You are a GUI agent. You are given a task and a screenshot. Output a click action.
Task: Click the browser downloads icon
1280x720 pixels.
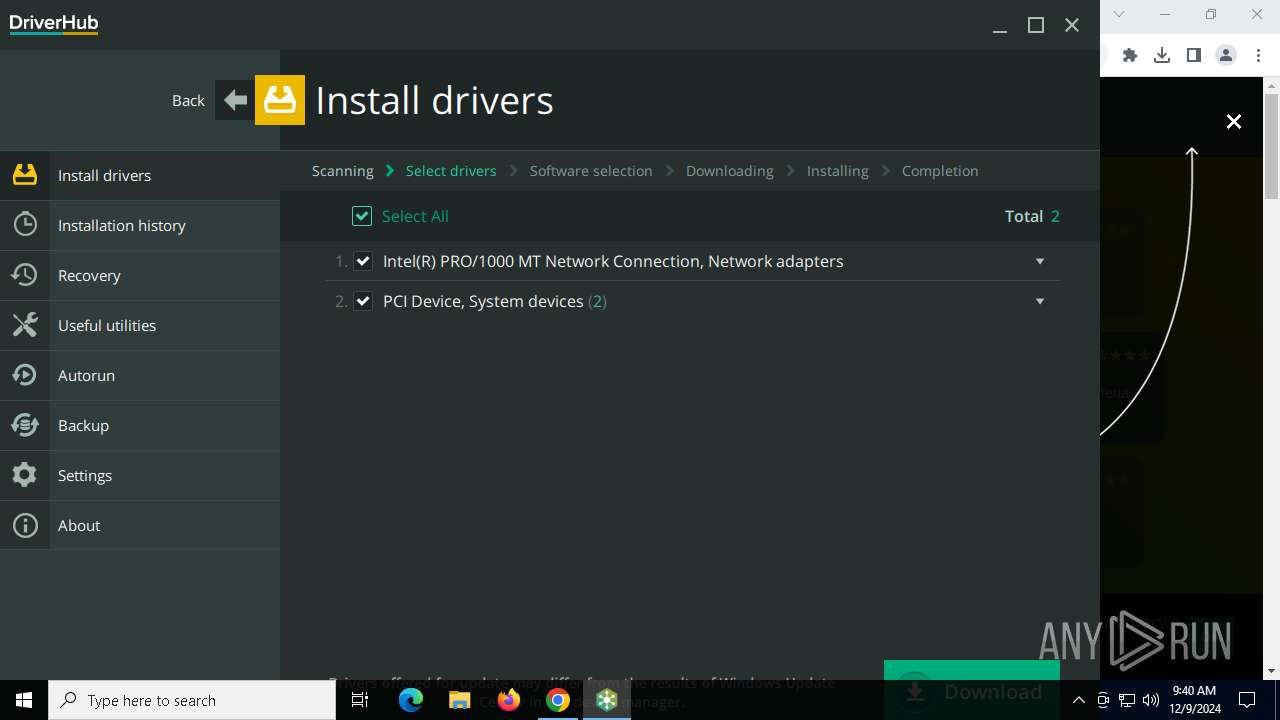[1162, 55]
